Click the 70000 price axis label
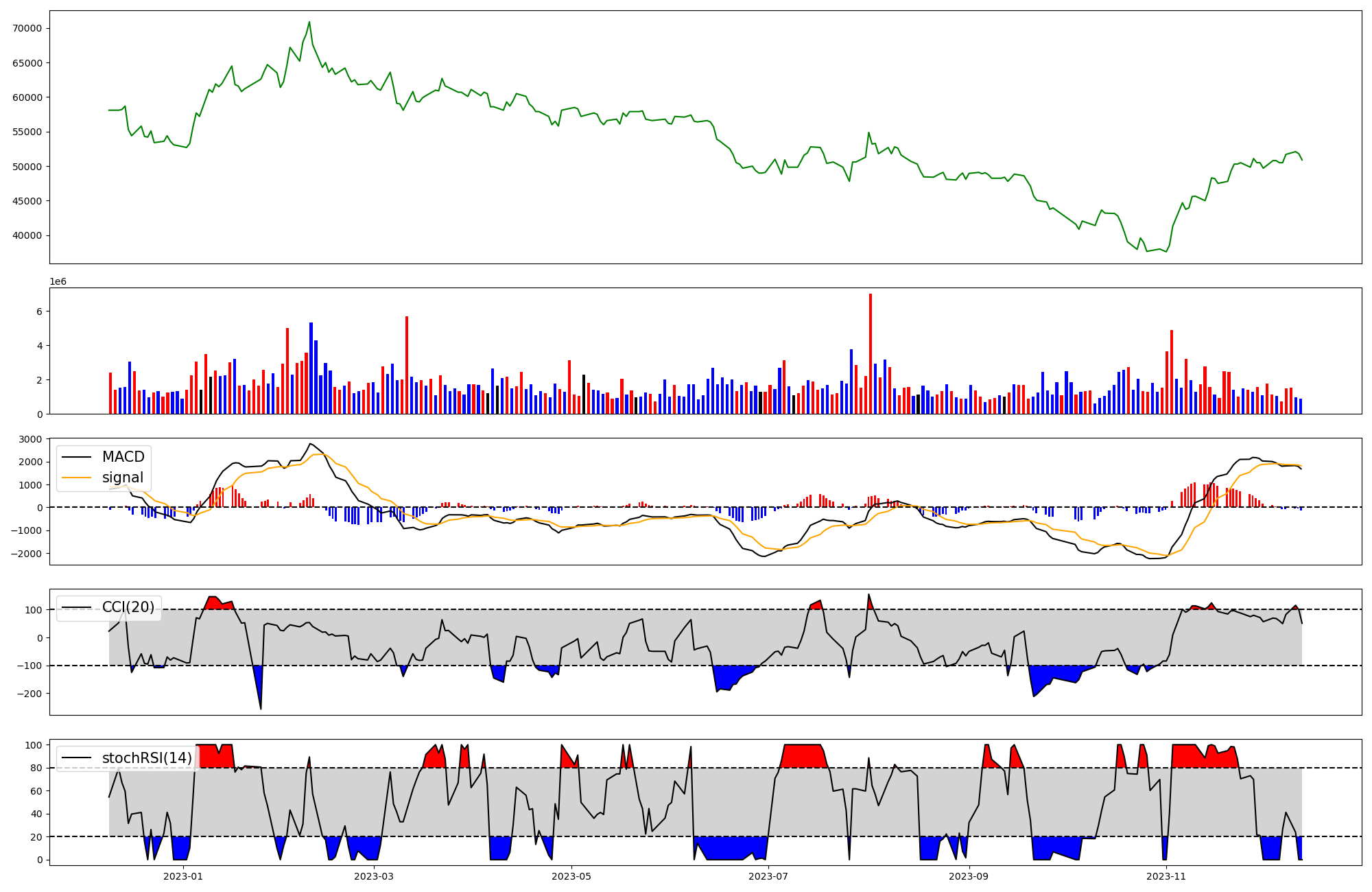 [x=27, y=28]
